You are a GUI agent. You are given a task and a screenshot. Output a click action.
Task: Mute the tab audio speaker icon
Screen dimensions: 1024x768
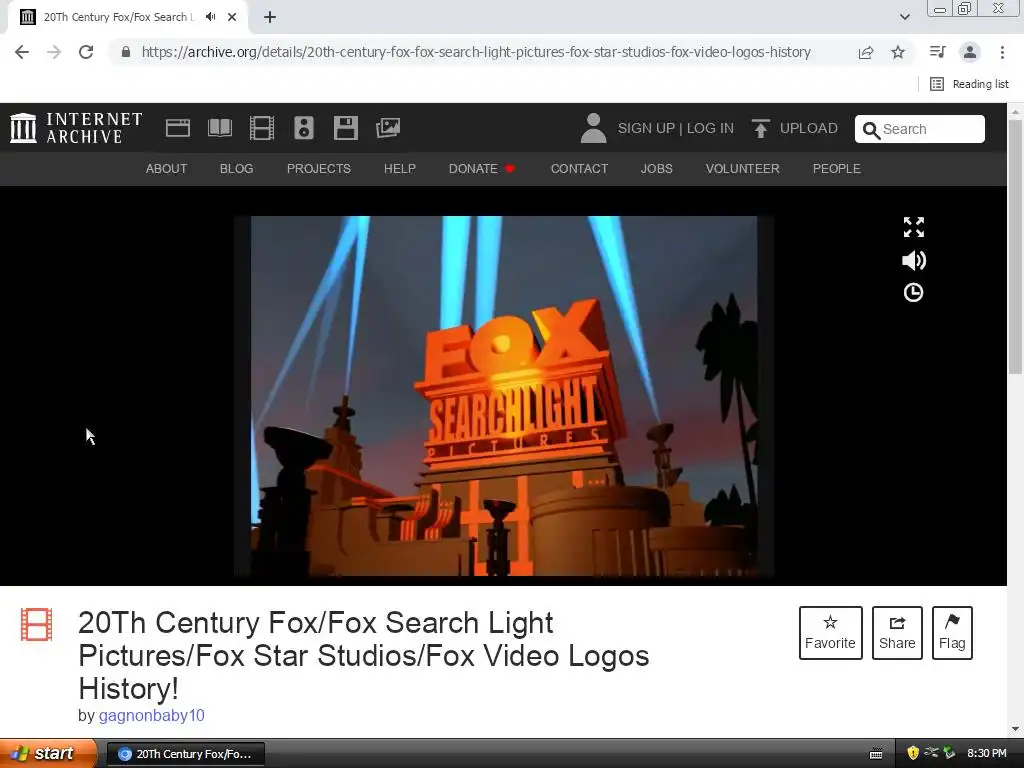pyautogui.click(x=210, y=17)
